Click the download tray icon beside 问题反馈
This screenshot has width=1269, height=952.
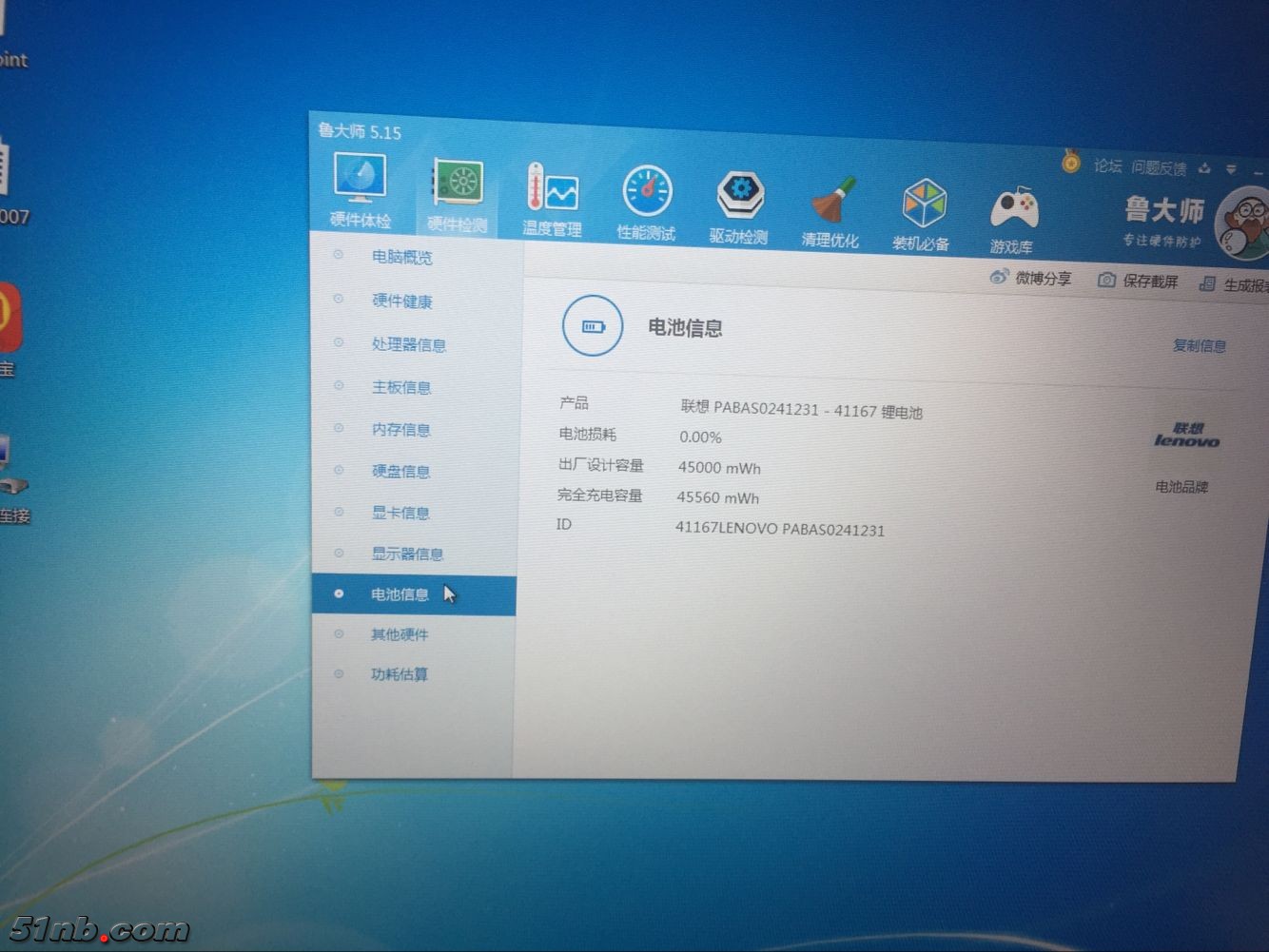coord(1204,168)
